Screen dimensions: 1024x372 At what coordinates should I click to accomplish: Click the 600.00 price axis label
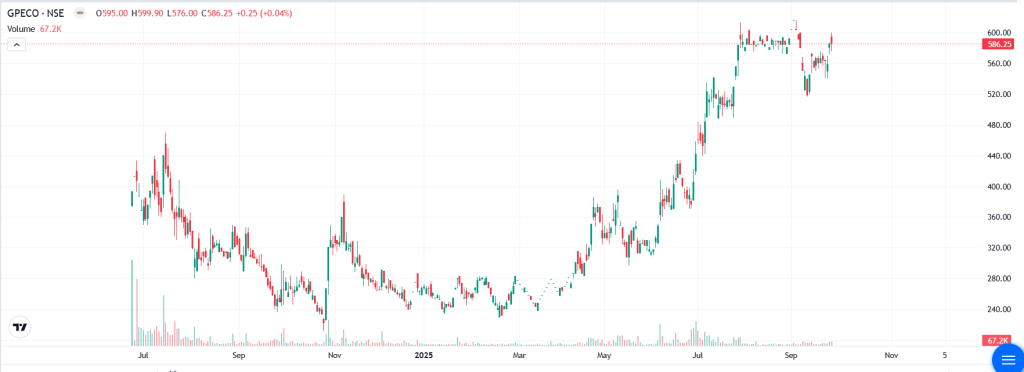(x=999, y=33)
